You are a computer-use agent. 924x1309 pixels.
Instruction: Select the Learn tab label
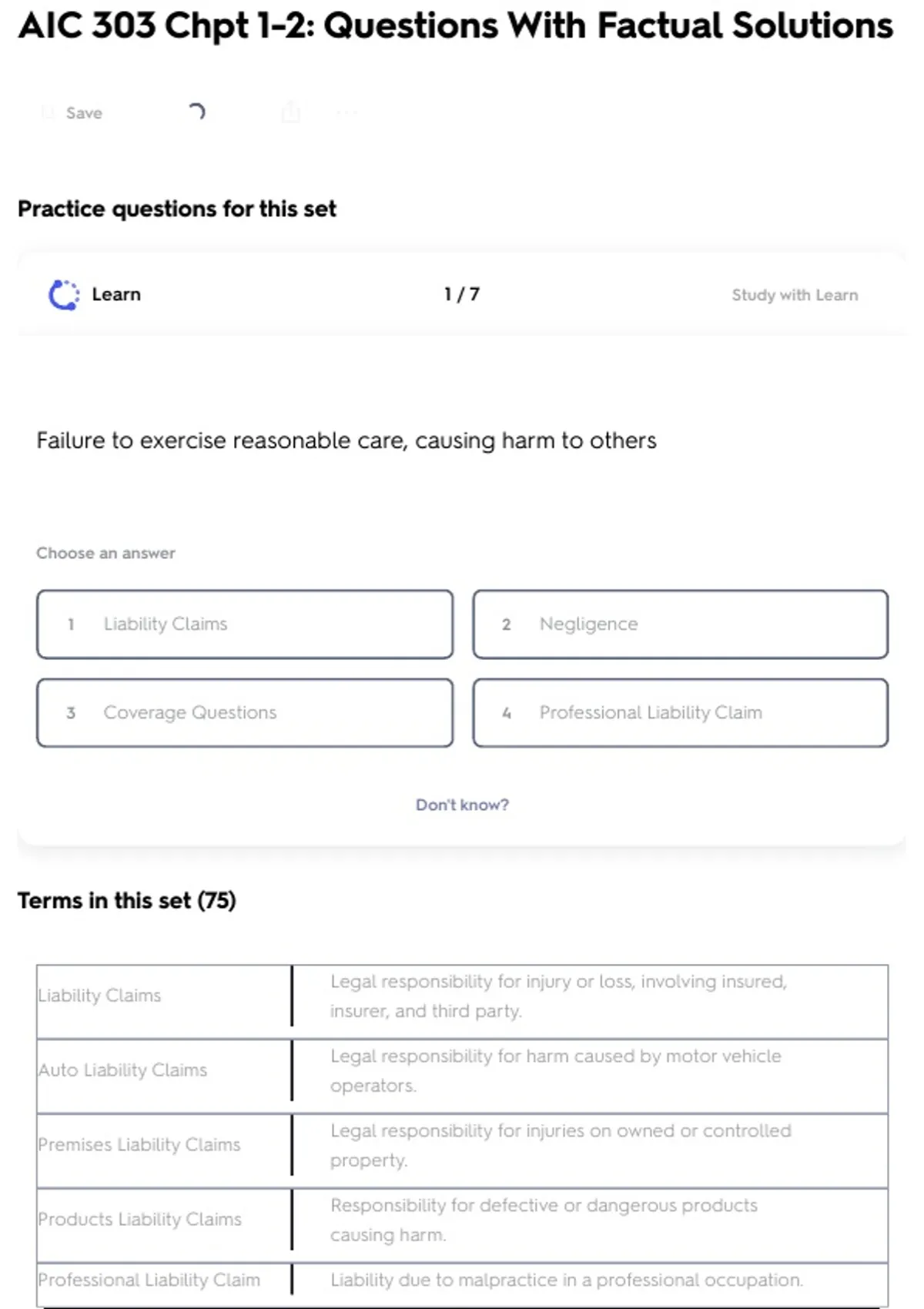(x=116, y=295)
